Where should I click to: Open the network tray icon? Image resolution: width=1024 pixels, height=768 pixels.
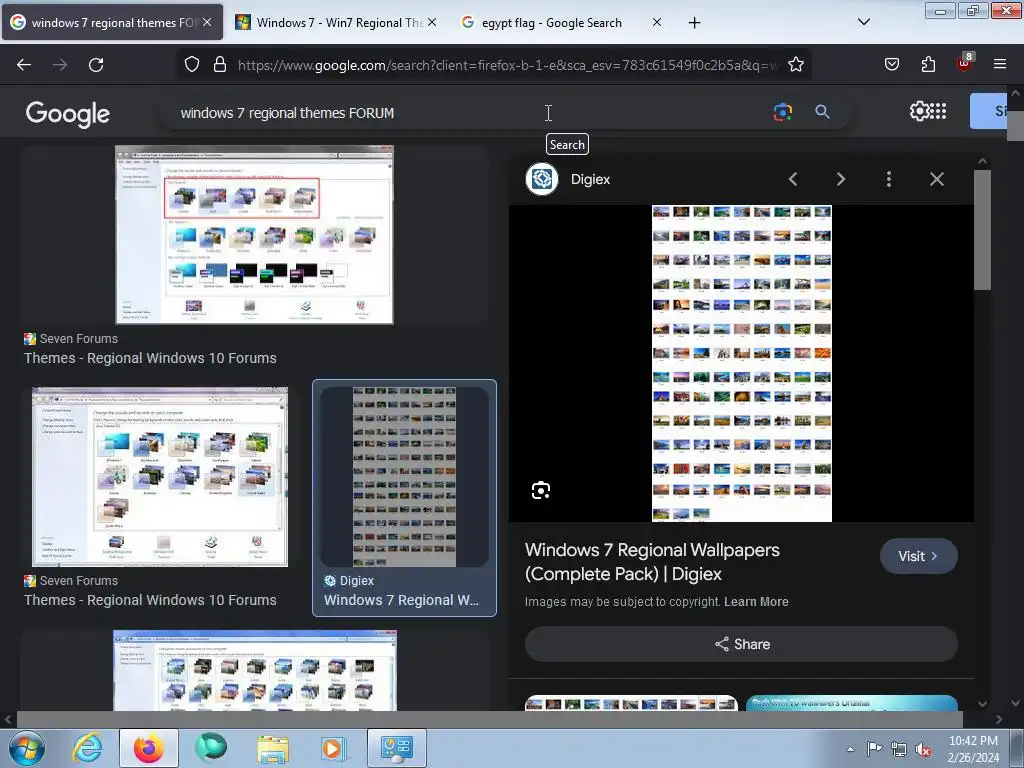click(x=899, y=749)
